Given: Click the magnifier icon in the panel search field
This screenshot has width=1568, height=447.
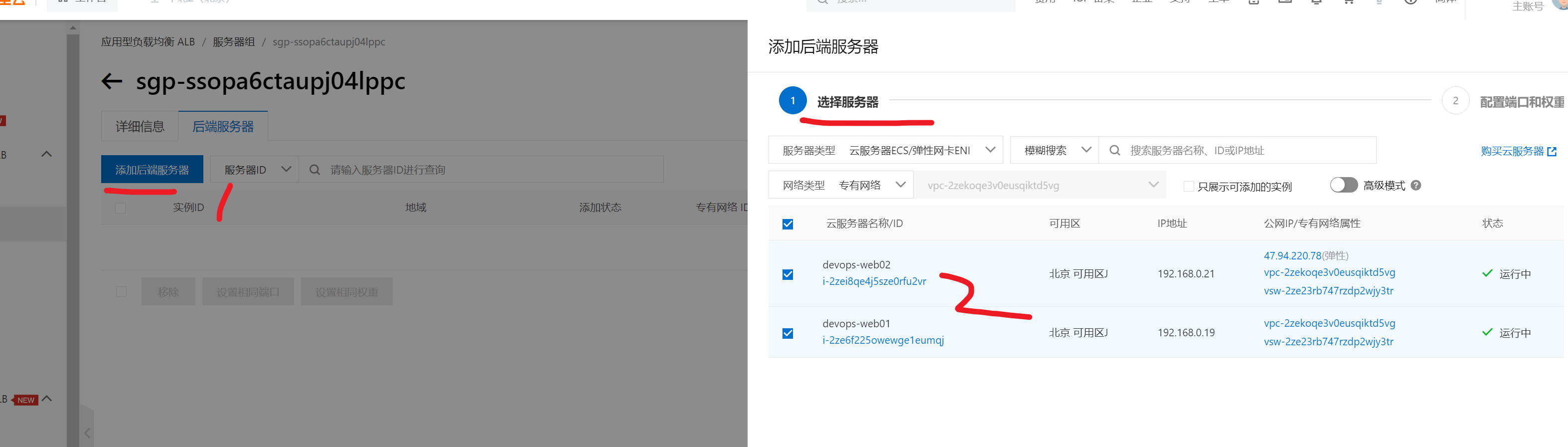Looking at the screenshot, I should click(x=1114, y=151).
